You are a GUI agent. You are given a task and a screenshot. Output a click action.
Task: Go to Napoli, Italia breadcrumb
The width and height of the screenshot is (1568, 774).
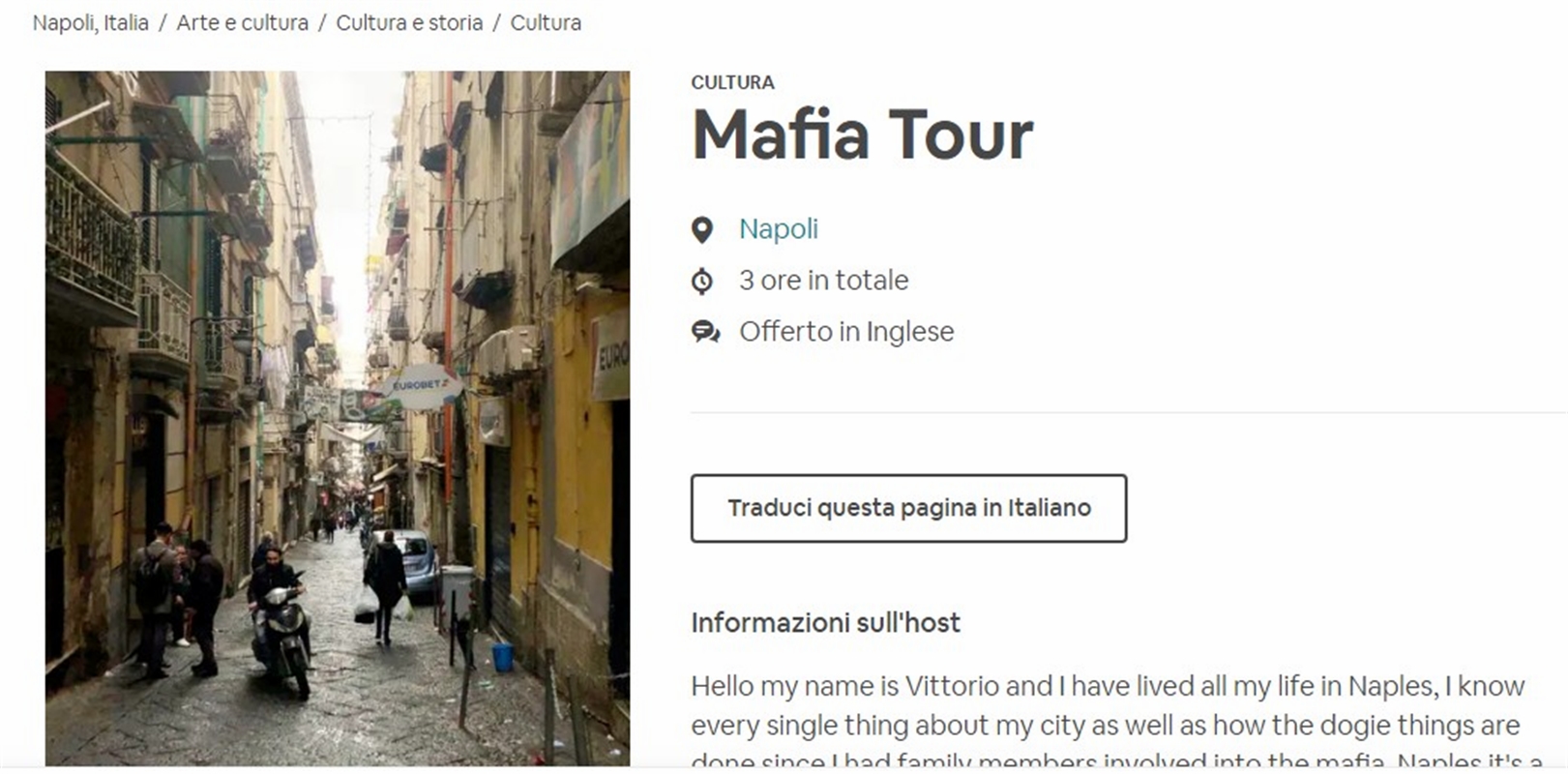pos(91,23)
